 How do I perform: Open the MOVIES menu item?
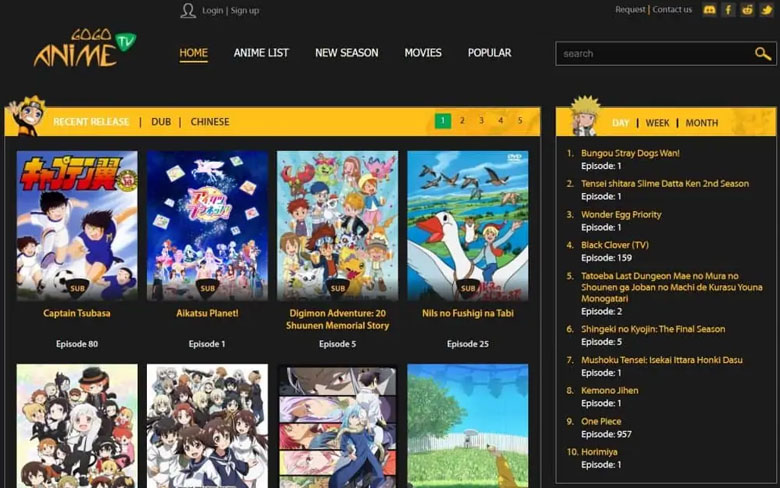click(x=423, y=53)
